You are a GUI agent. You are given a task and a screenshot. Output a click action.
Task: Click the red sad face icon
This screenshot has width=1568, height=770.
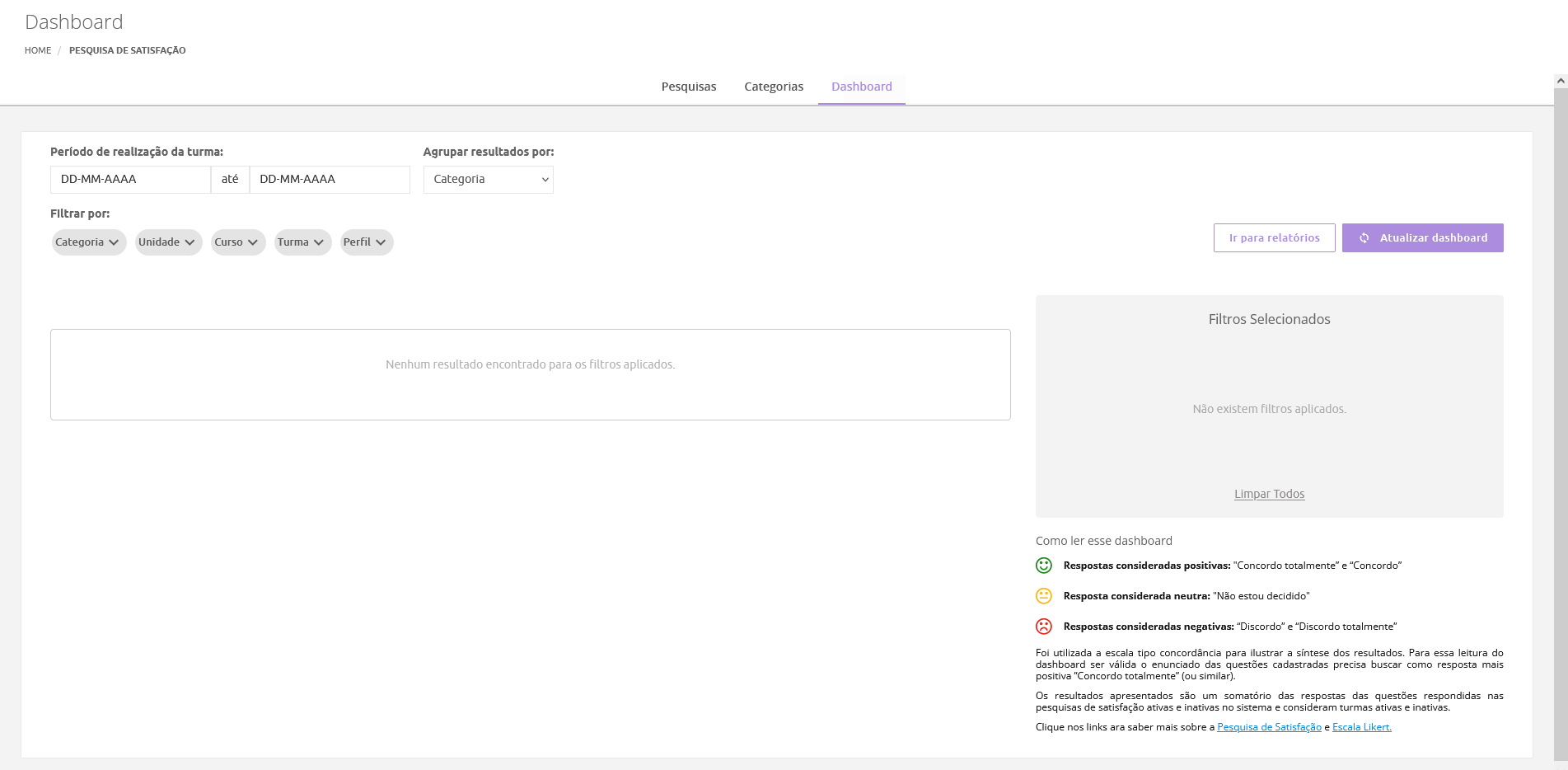pyautogui.click(x=1044, y=627)
